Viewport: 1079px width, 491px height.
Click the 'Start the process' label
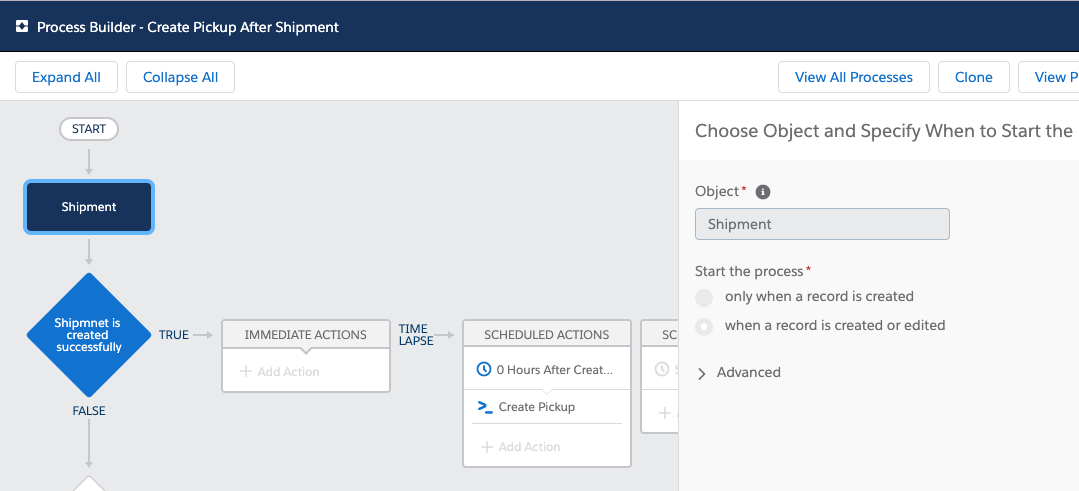[x=749, y=272]
